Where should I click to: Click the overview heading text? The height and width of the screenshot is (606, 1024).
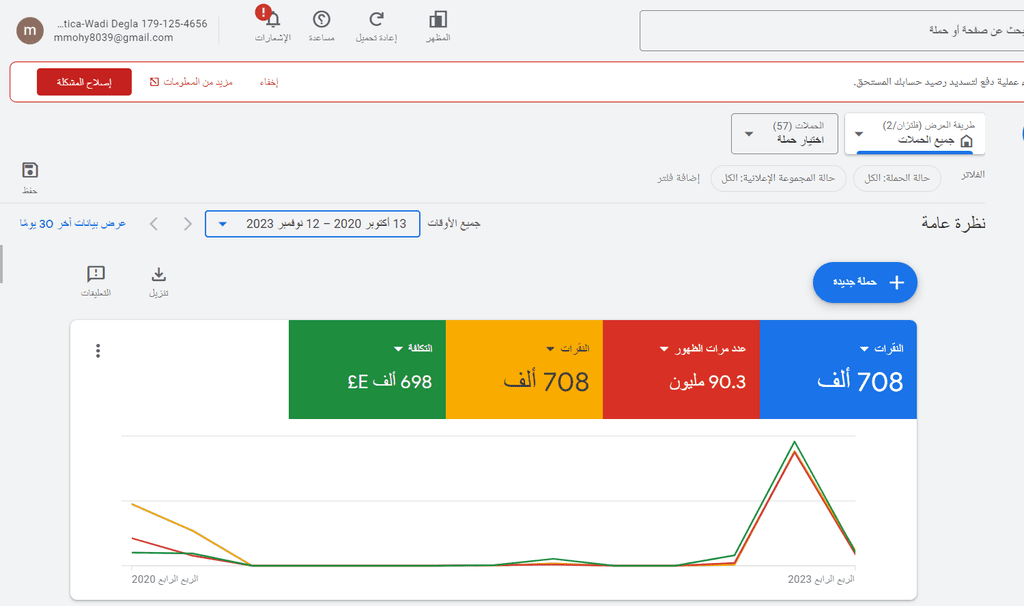click(953, 223)
